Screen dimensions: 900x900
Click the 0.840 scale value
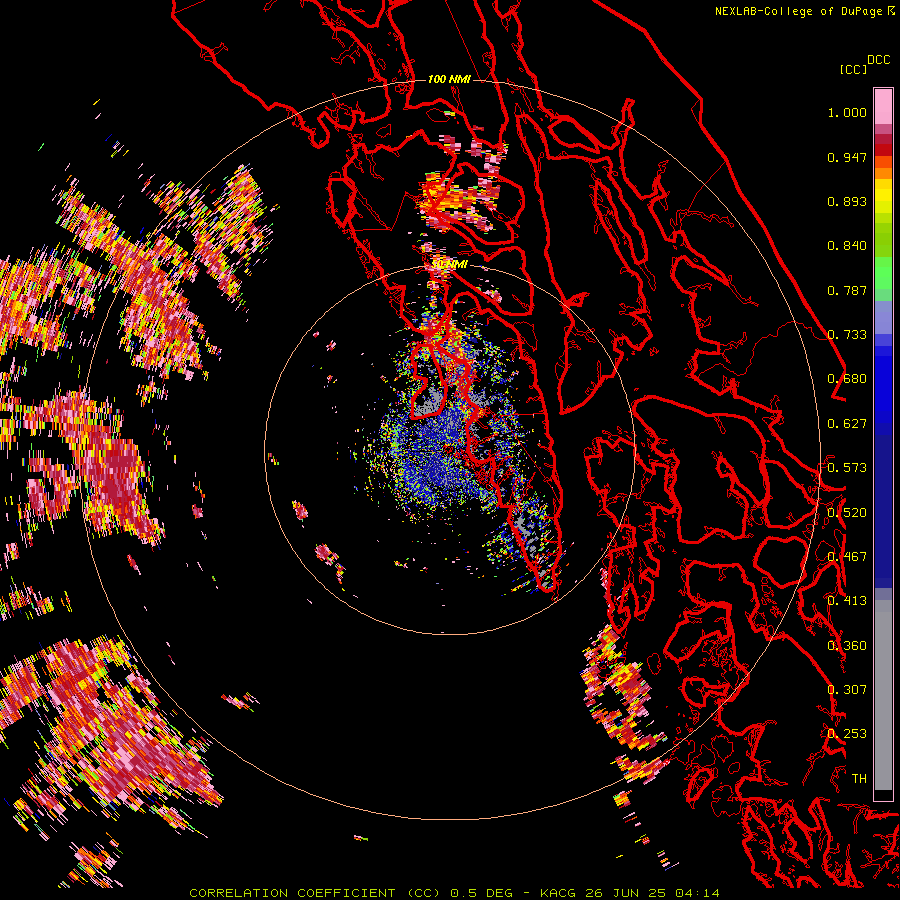pyautogui.click(x=847, y=246)
